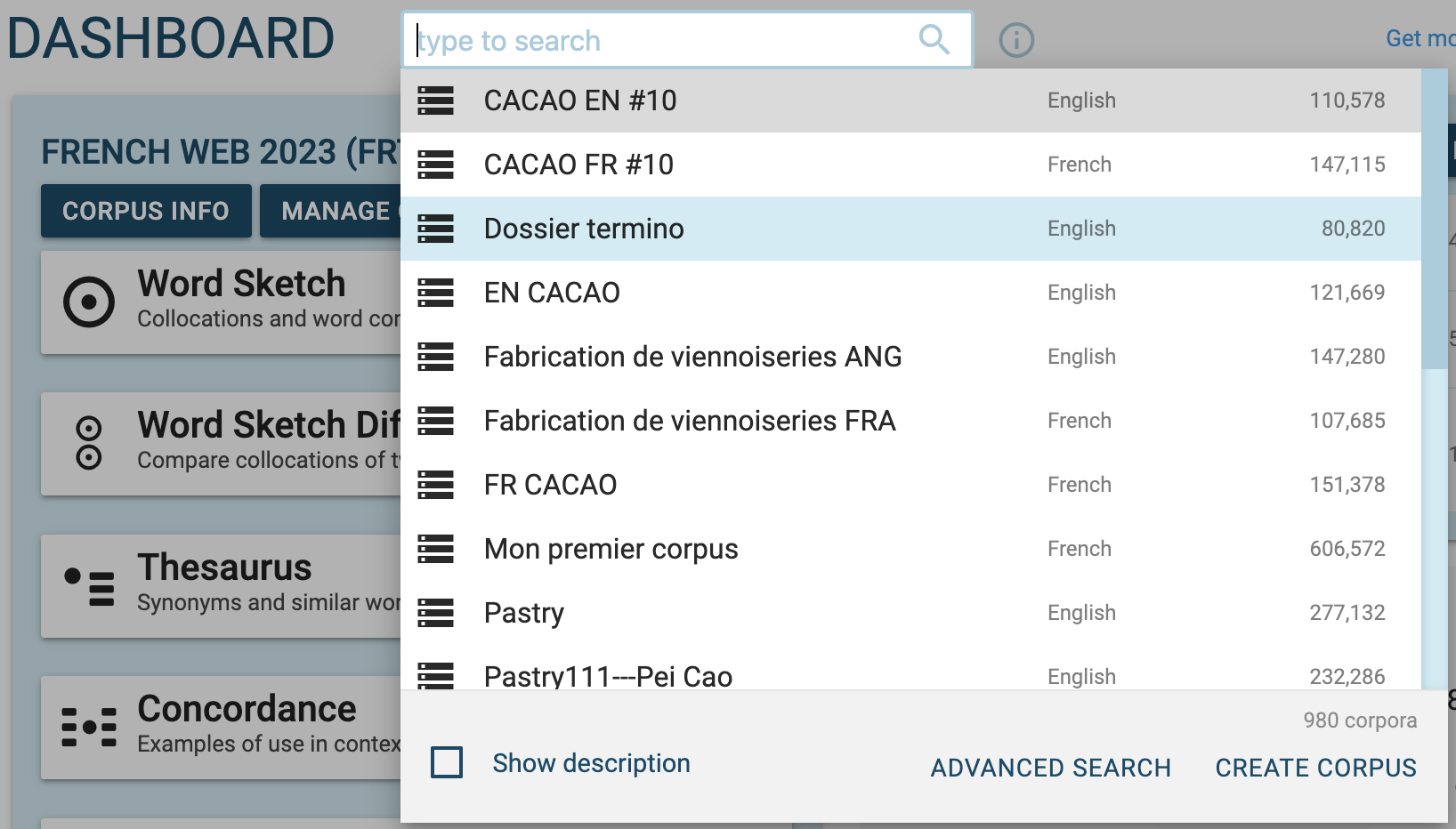The width and height of the screenshot is (1456, 829).
Task: Select the FR CACAO corpus
Action: pos(910,485)
